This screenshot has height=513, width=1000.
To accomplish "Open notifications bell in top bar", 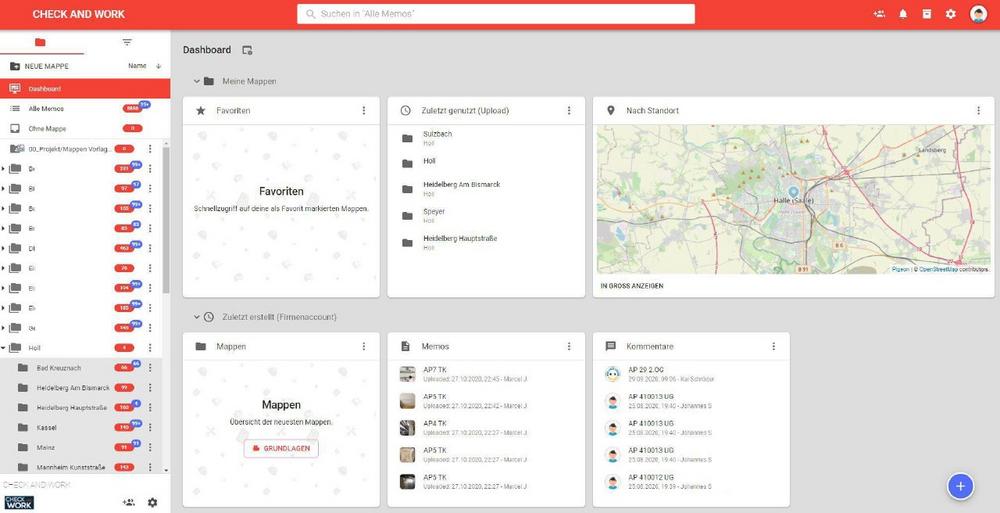I will [x=903, y=14].
